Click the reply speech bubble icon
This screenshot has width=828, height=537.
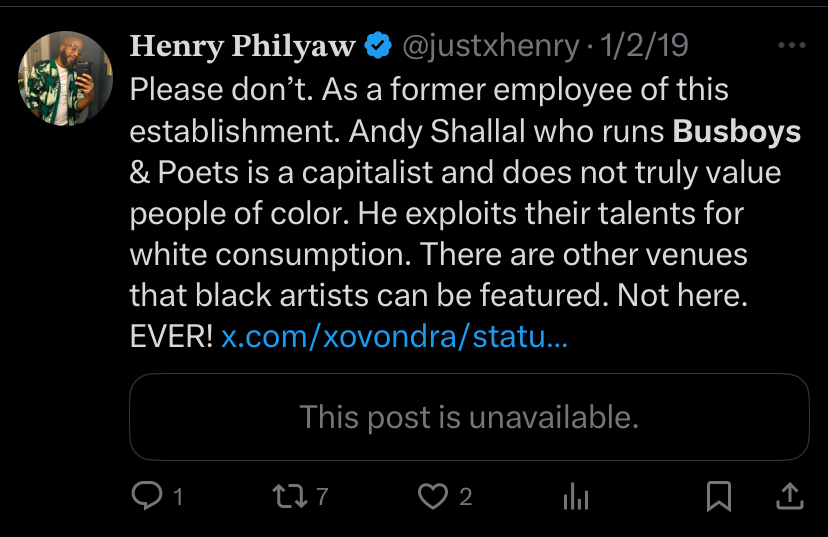point(147,496)
